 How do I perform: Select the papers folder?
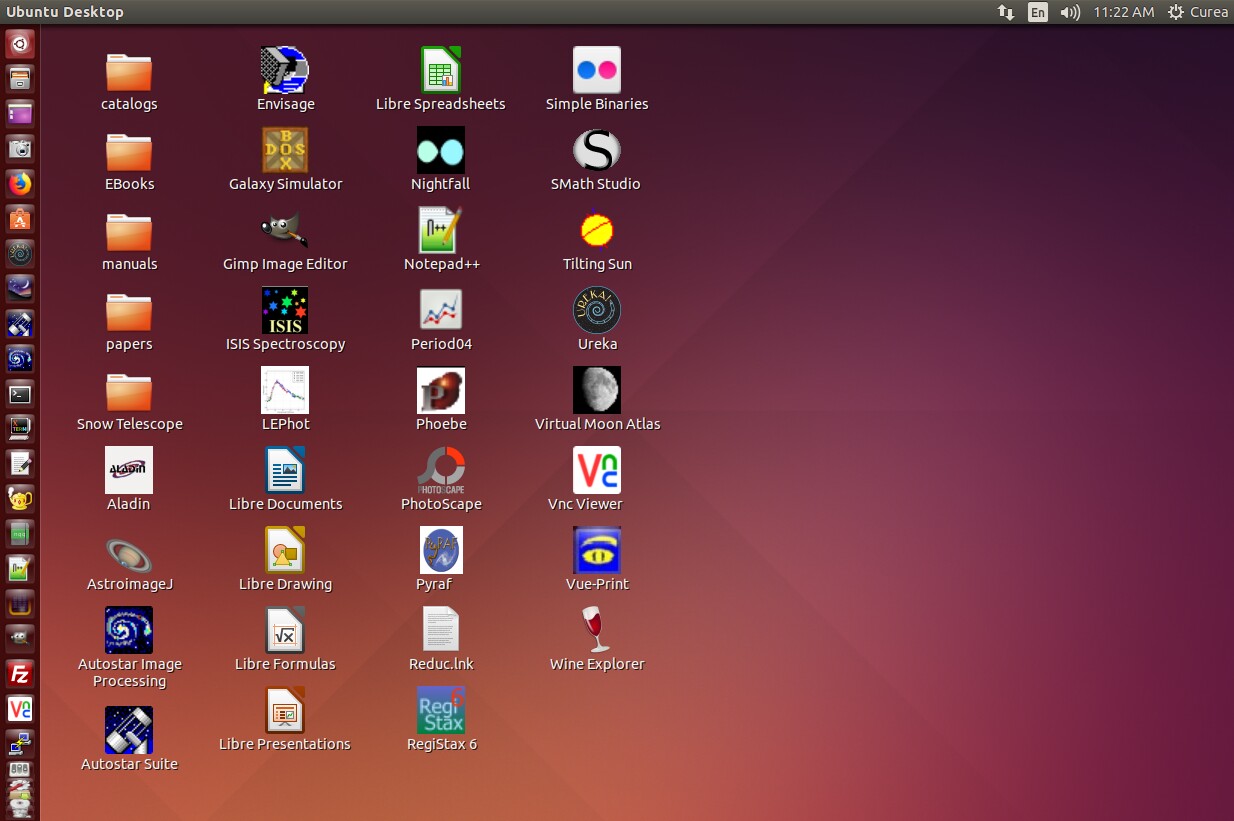(129, 312)
